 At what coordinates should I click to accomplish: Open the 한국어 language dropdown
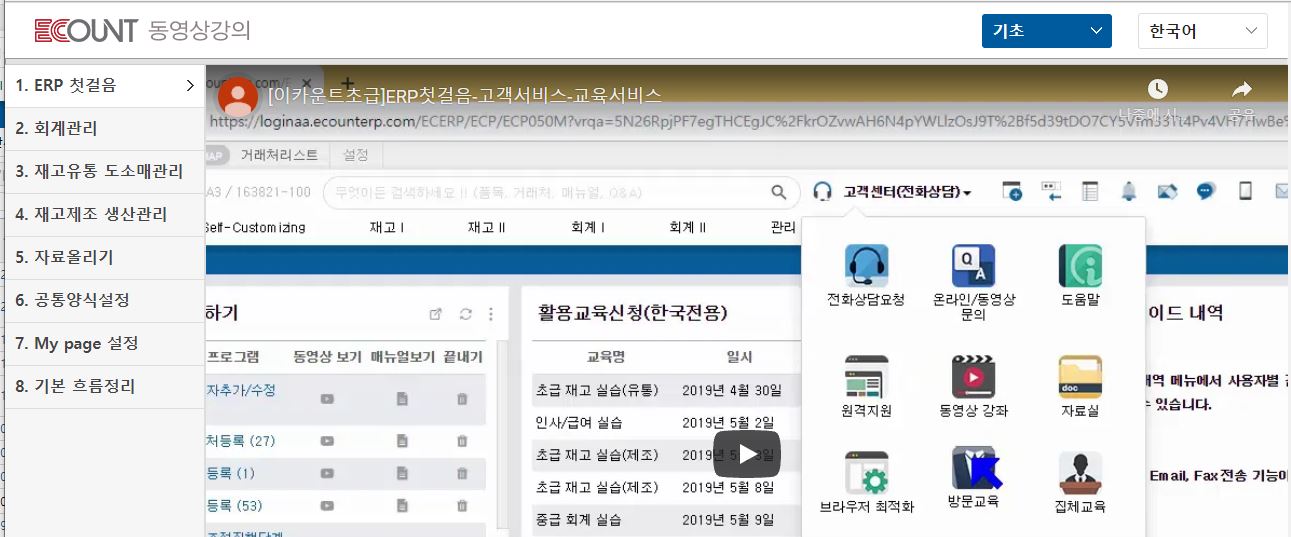[1203, 31]
